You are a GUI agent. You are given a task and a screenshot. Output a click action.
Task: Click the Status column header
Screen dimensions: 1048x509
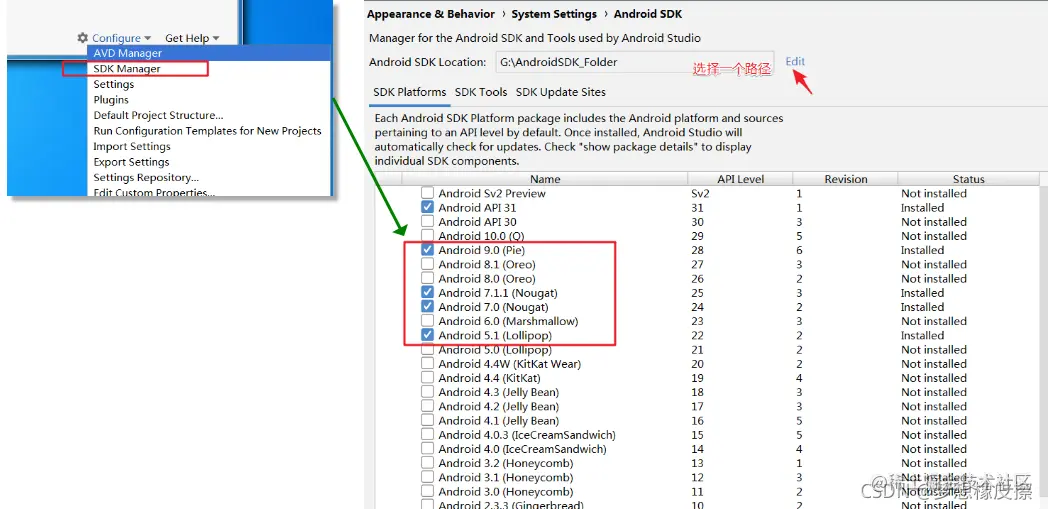(968, 179)
